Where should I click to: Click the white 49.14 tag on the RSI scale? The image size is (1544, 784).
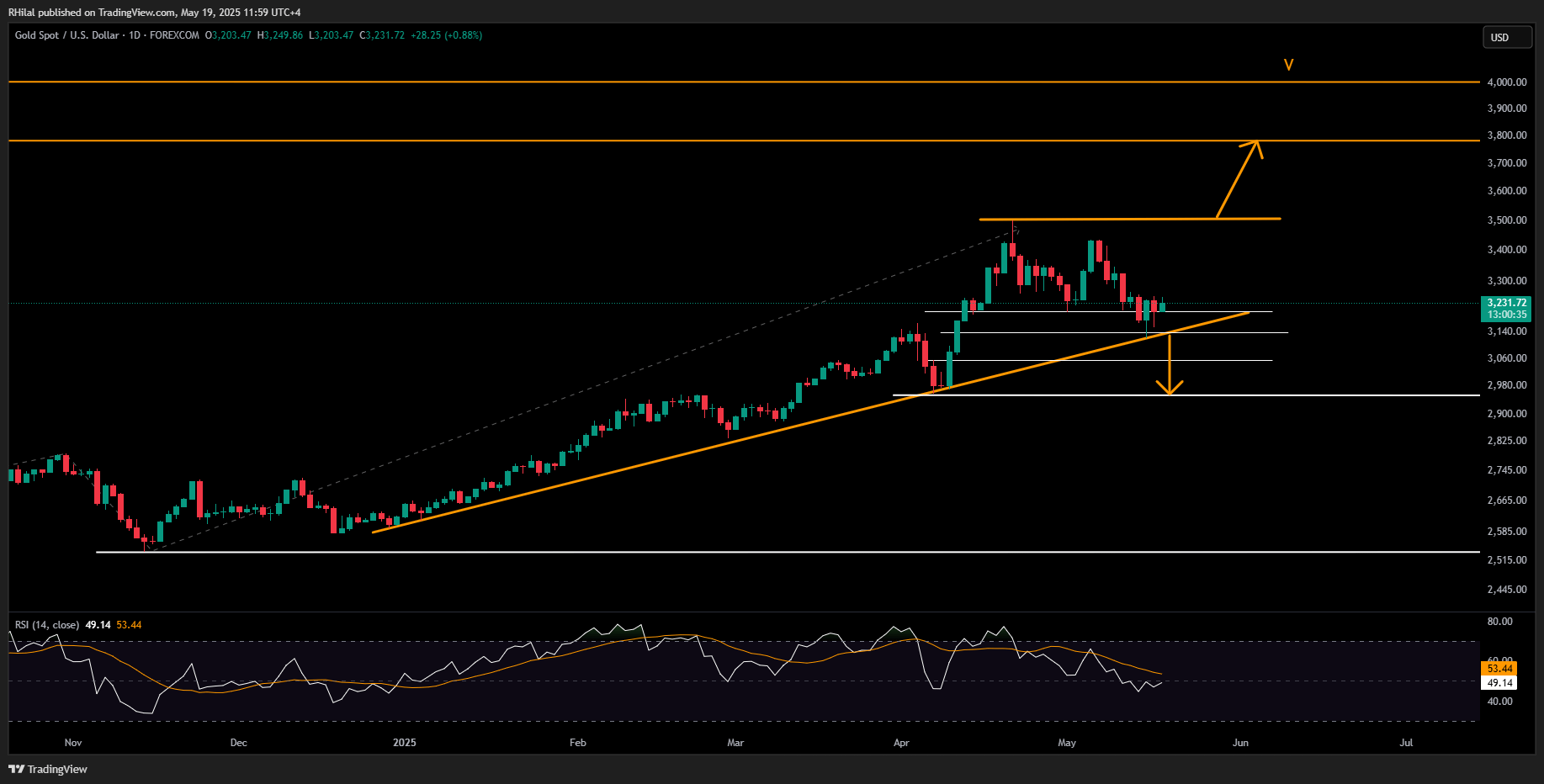point(1499,683)
